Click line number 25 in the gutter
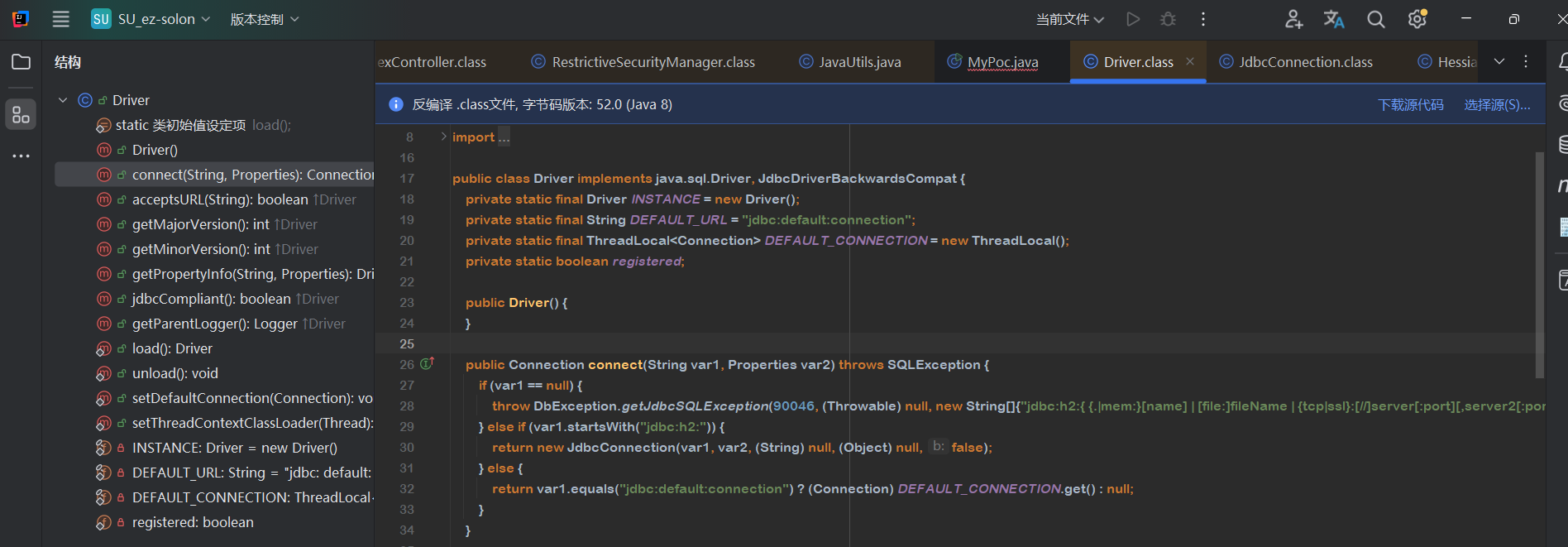Viewport: 1568px width, 547px height. coord(407,343)
